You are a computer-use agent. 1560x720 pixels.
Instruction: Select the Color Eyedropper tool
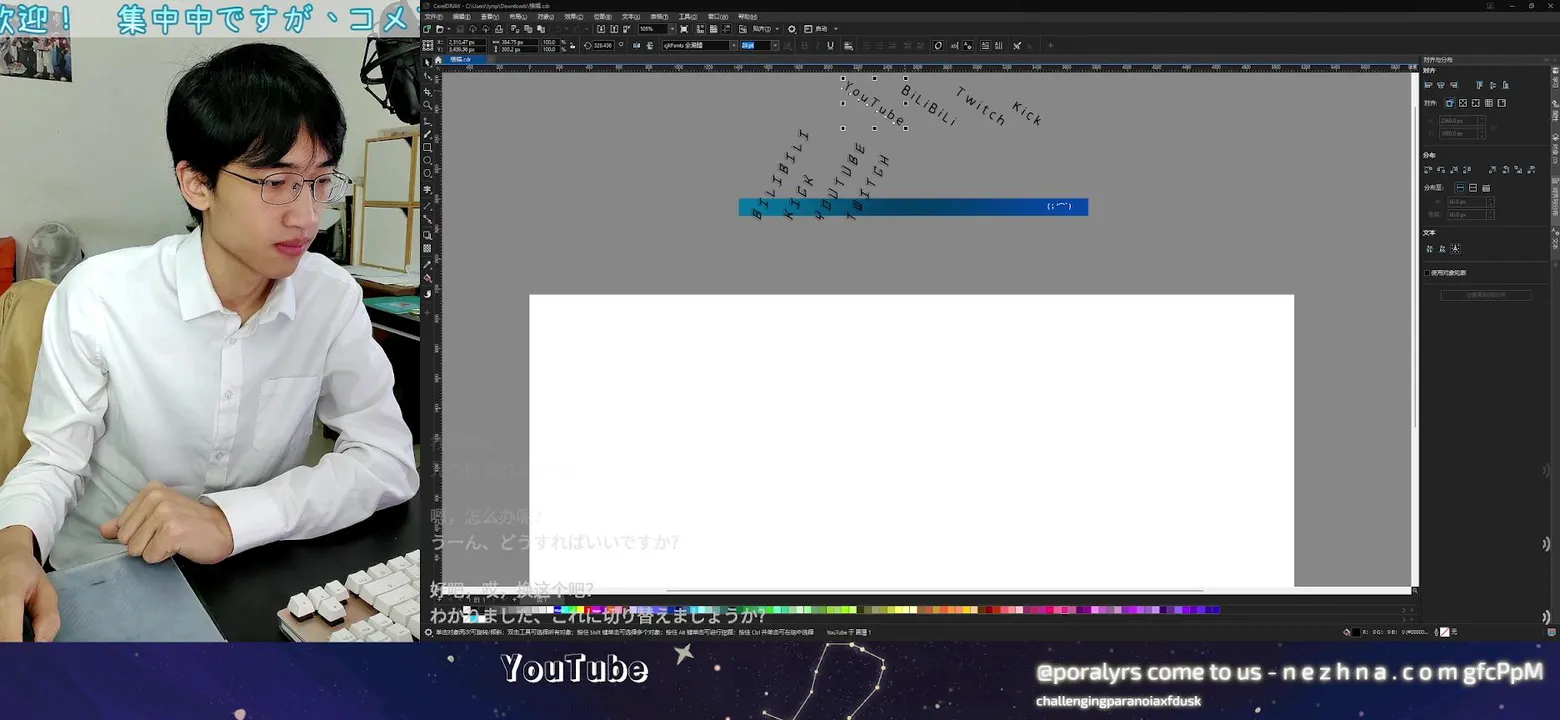pyautogui.click(x=428, y=265)
